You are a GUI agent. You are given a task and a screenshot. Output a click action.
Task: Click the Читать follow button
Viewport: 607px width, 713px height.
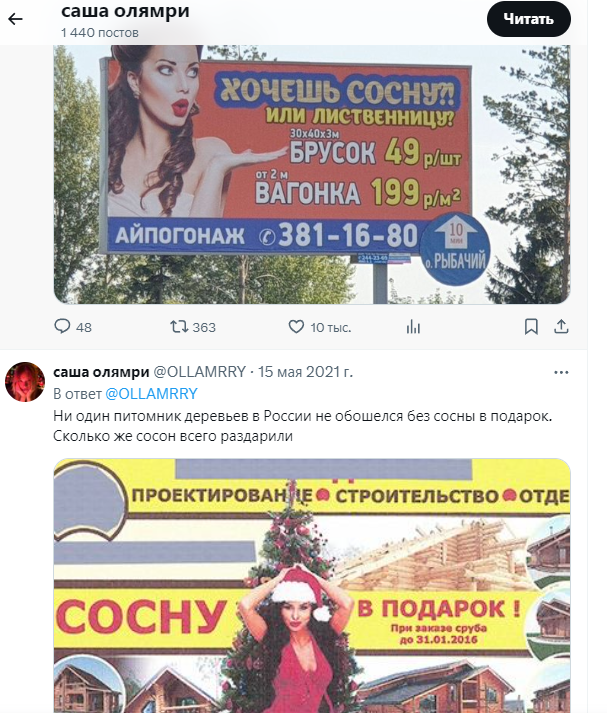tap(529, 19)
